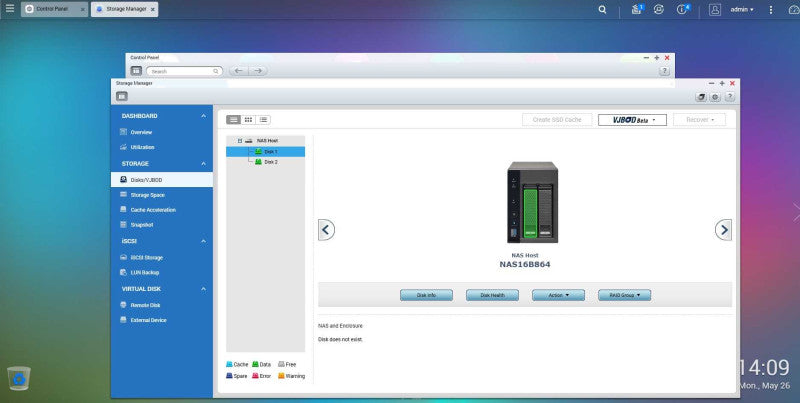Screen dimensions: 800x403
Task: Open the dashboard gauge icon at top right
Action: coord(794,10)
